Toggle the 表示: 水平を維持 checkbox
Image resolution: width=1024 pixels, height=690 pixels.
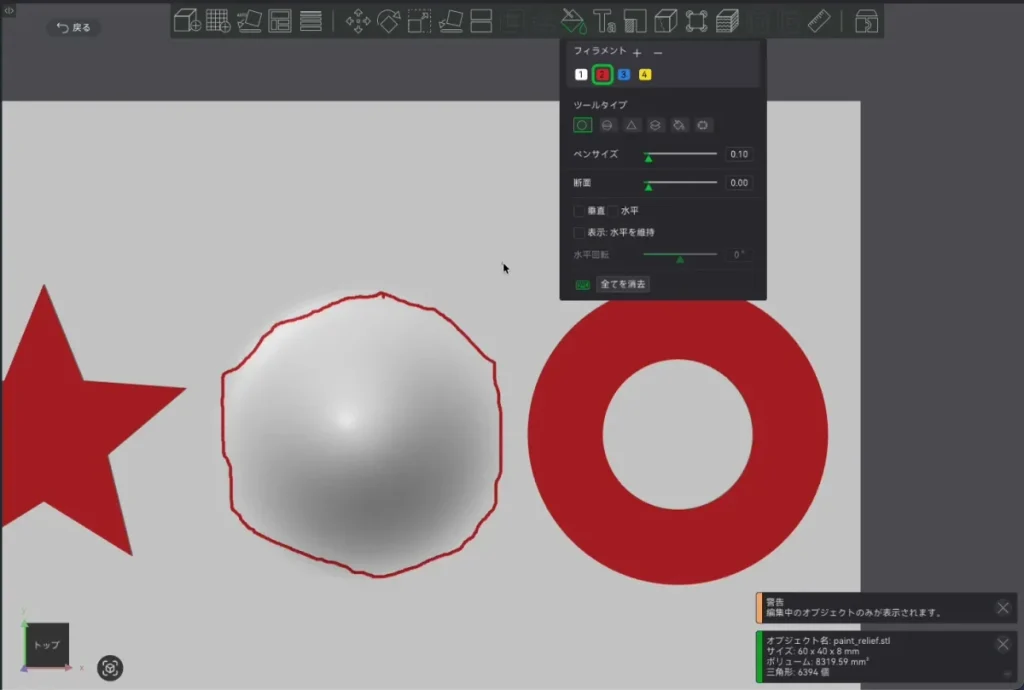579,232
